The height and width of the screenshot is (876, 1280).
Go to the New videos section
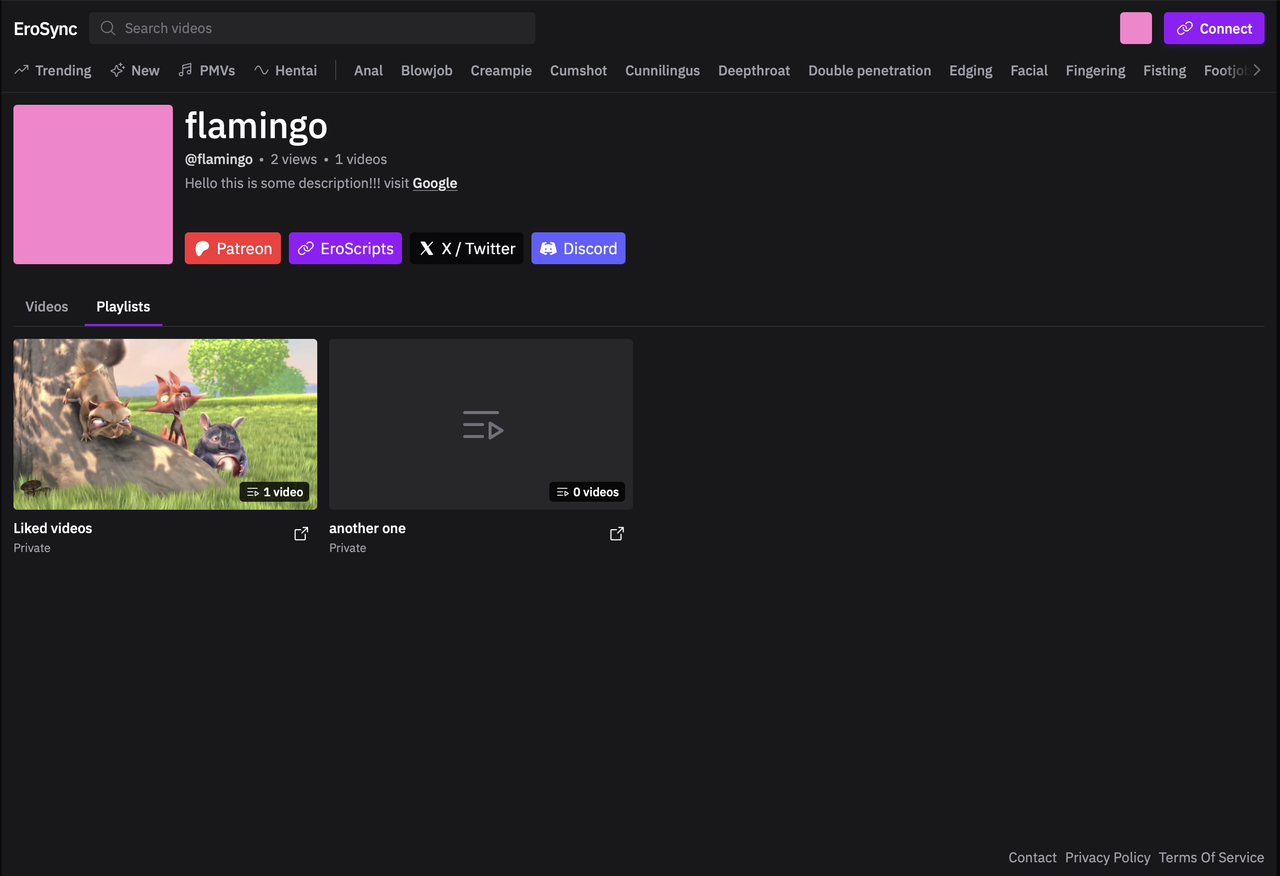coord(135,70)
